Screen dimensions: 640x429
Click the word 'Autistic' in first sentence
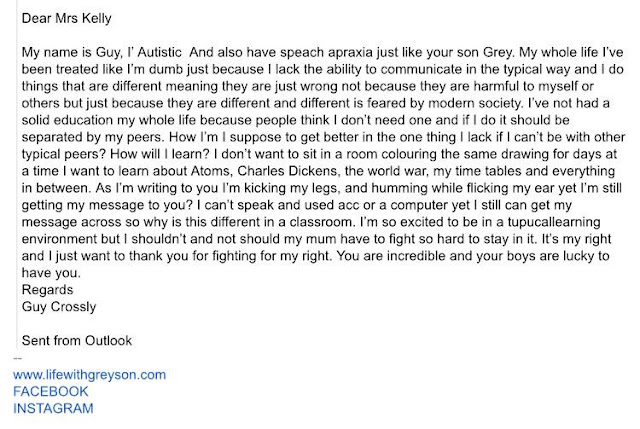(x=159, y=52)
